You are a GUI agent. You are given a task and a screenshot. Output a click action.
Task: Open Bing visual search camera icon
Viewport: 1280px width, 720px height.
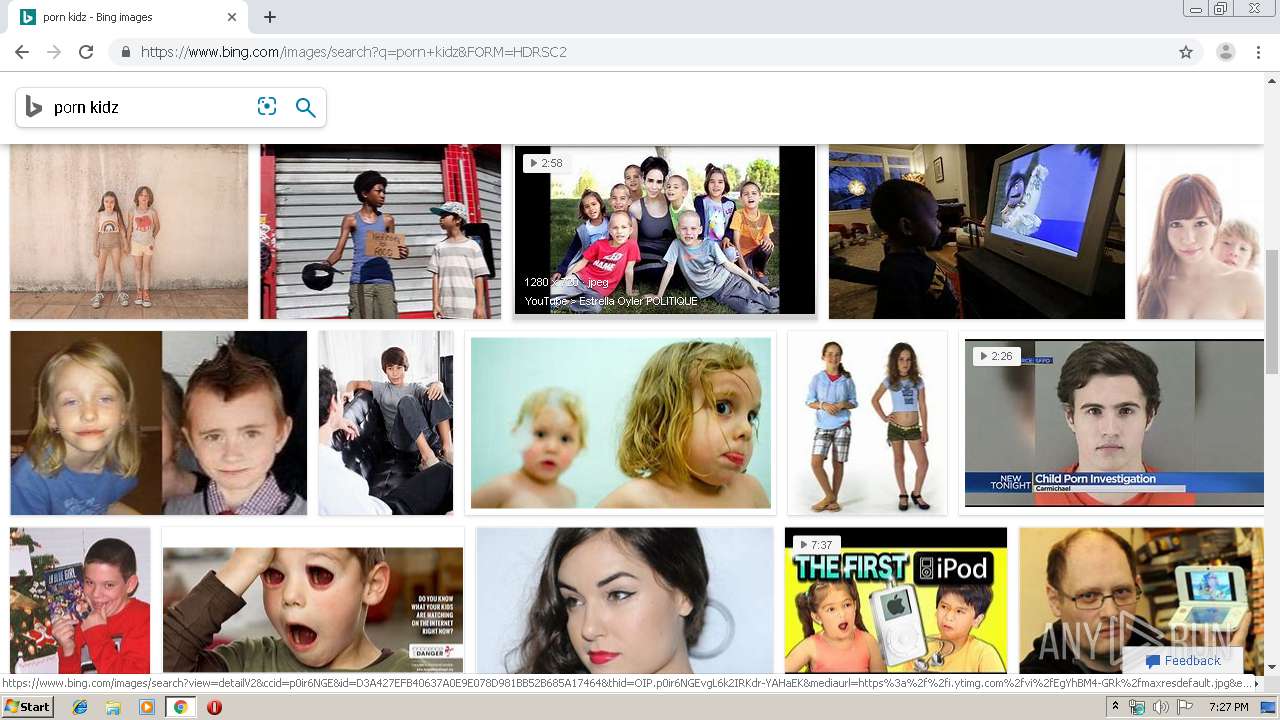(x=267, y=107)
